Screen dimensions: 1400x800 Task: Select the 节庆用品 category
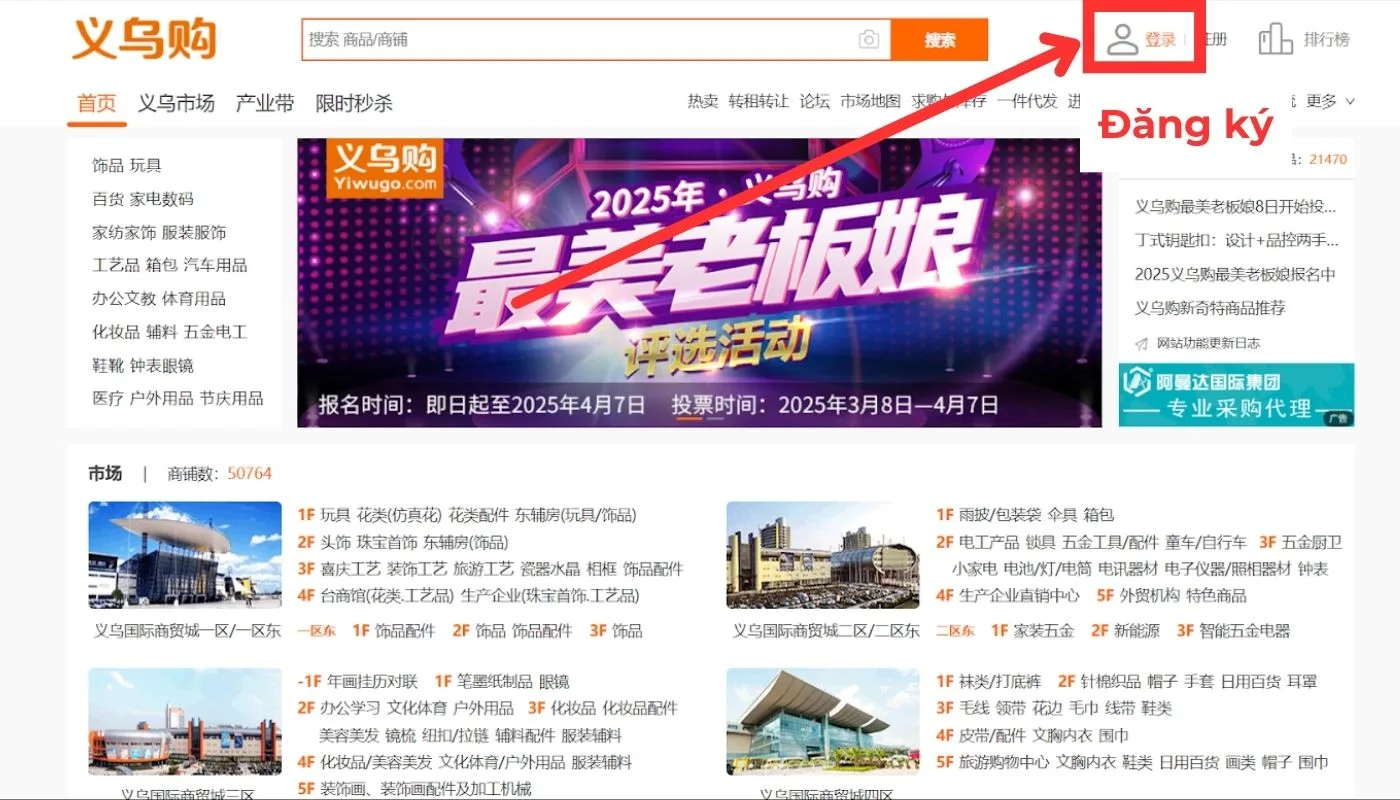coord(231,398)
